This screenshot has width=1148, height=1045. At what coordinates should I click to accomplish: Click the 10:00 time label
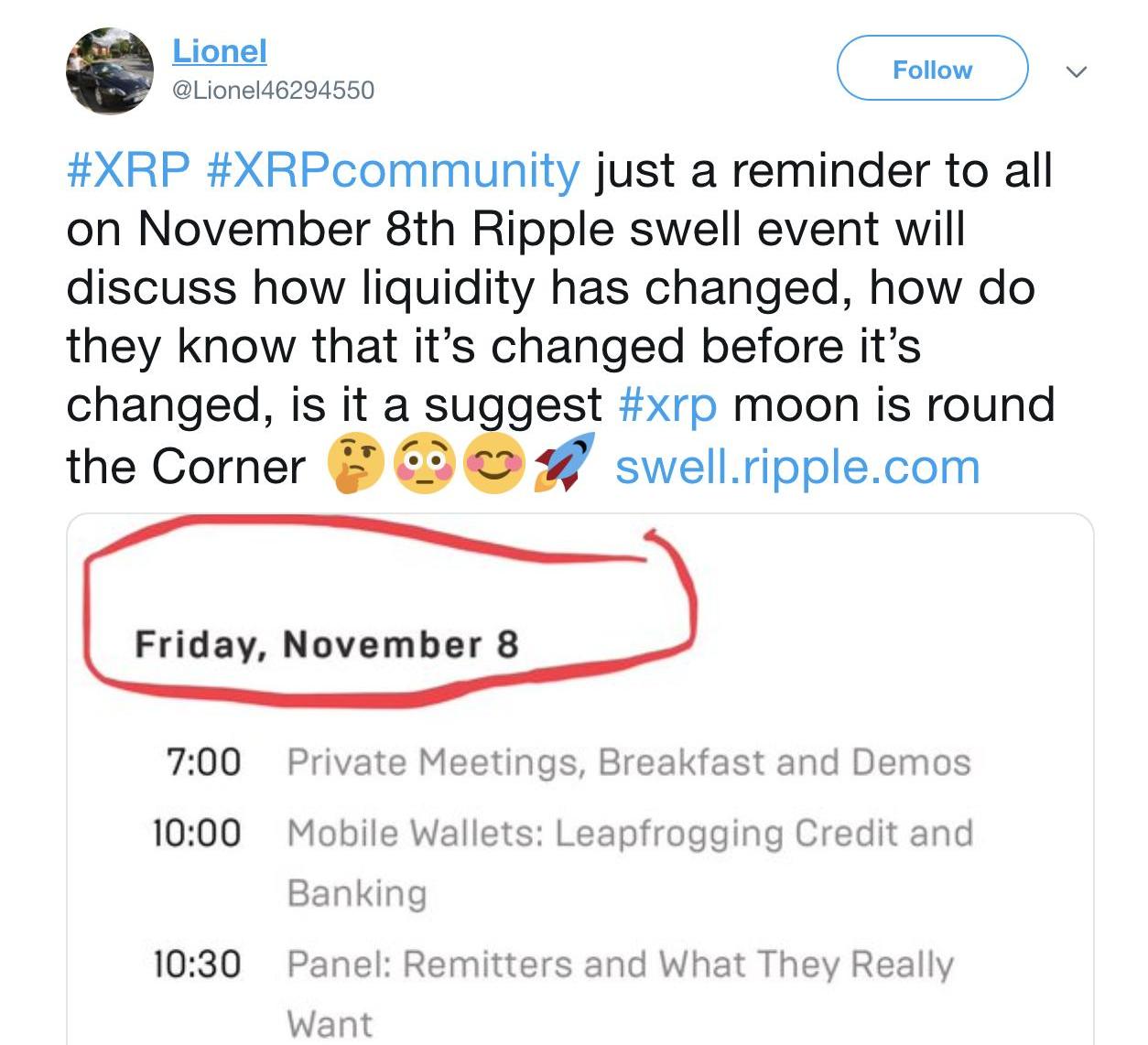click(x=196, y=833)
